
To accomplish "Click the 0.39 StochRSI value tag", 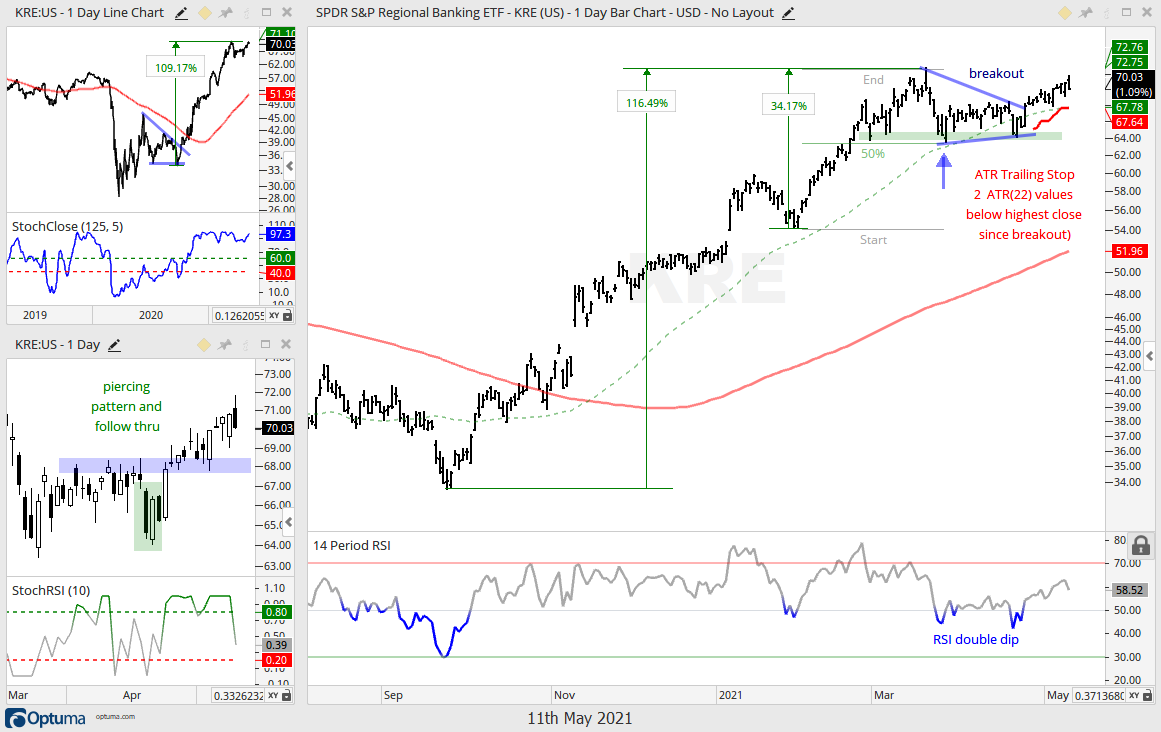I will (276, 645).
